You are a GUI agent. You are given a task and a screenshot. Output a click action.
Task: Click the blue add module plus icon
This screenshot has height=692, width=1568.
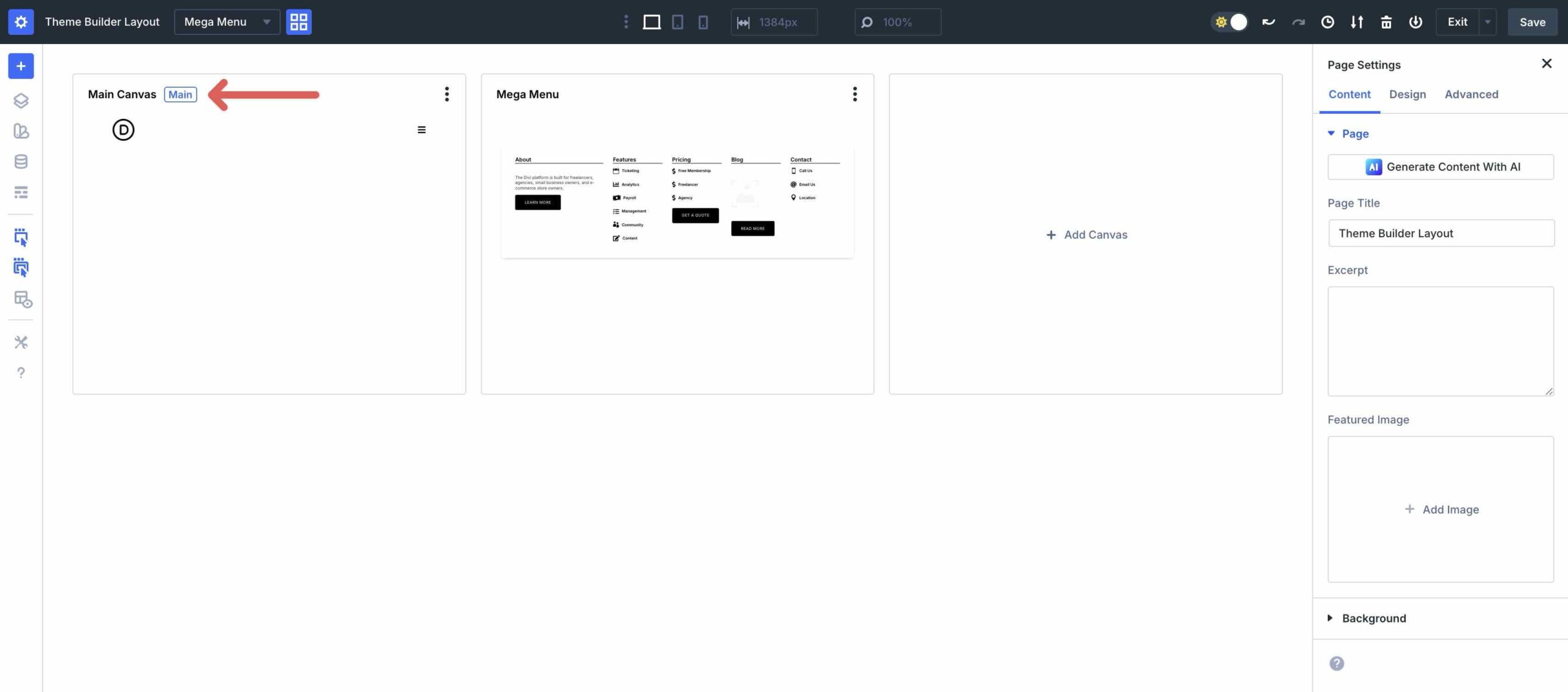pos(21,66)
